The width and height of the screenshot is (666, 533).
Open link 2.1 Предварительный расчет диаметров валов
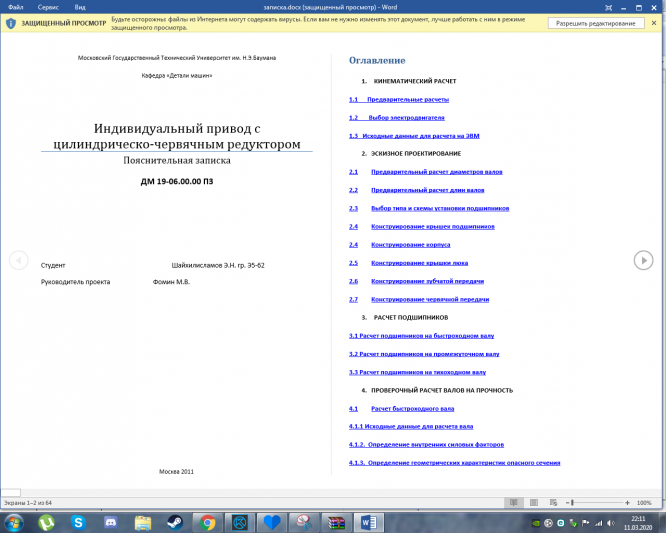point(426,172)
